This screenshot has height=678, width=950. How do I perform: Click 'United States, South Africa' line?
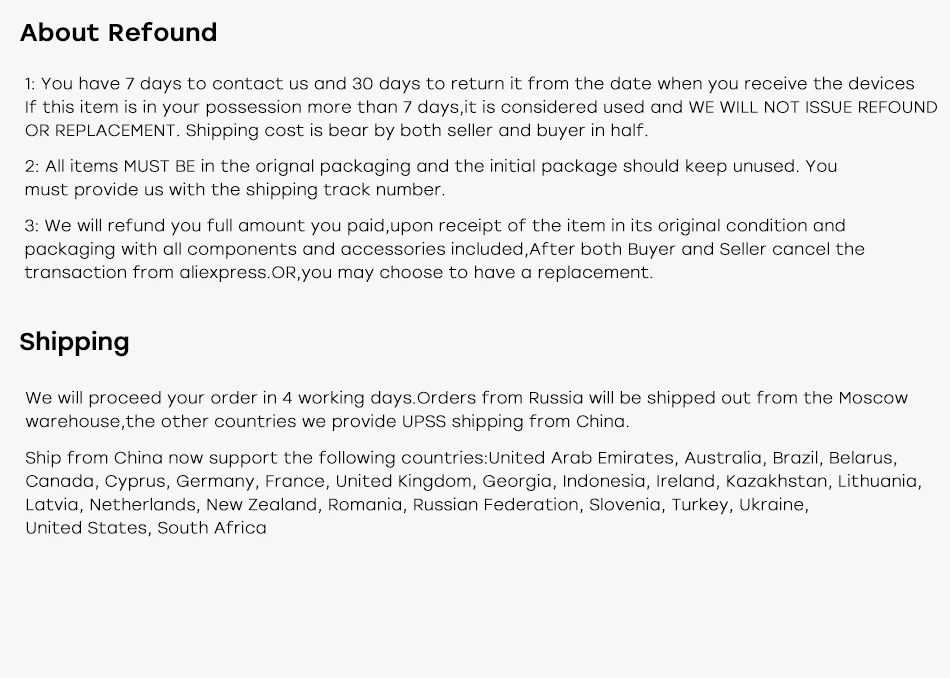pyautogui.click(x=146, y=528)
